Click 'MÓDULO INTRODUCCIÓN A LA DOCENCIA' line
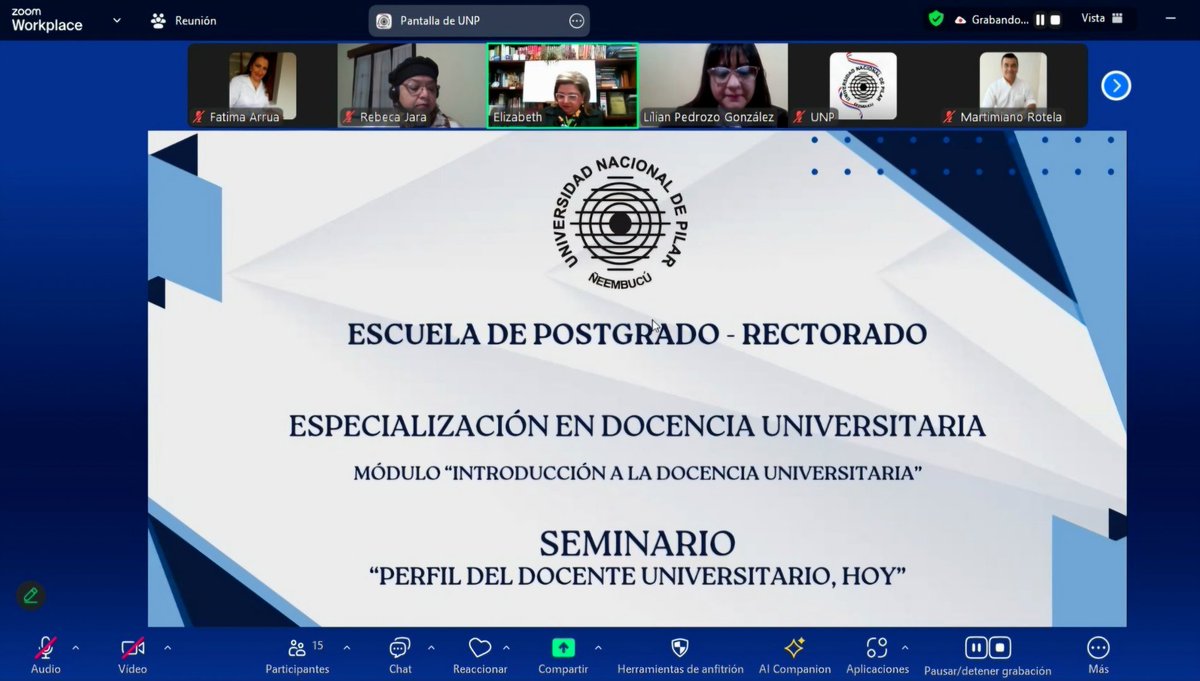 (637, 472)
